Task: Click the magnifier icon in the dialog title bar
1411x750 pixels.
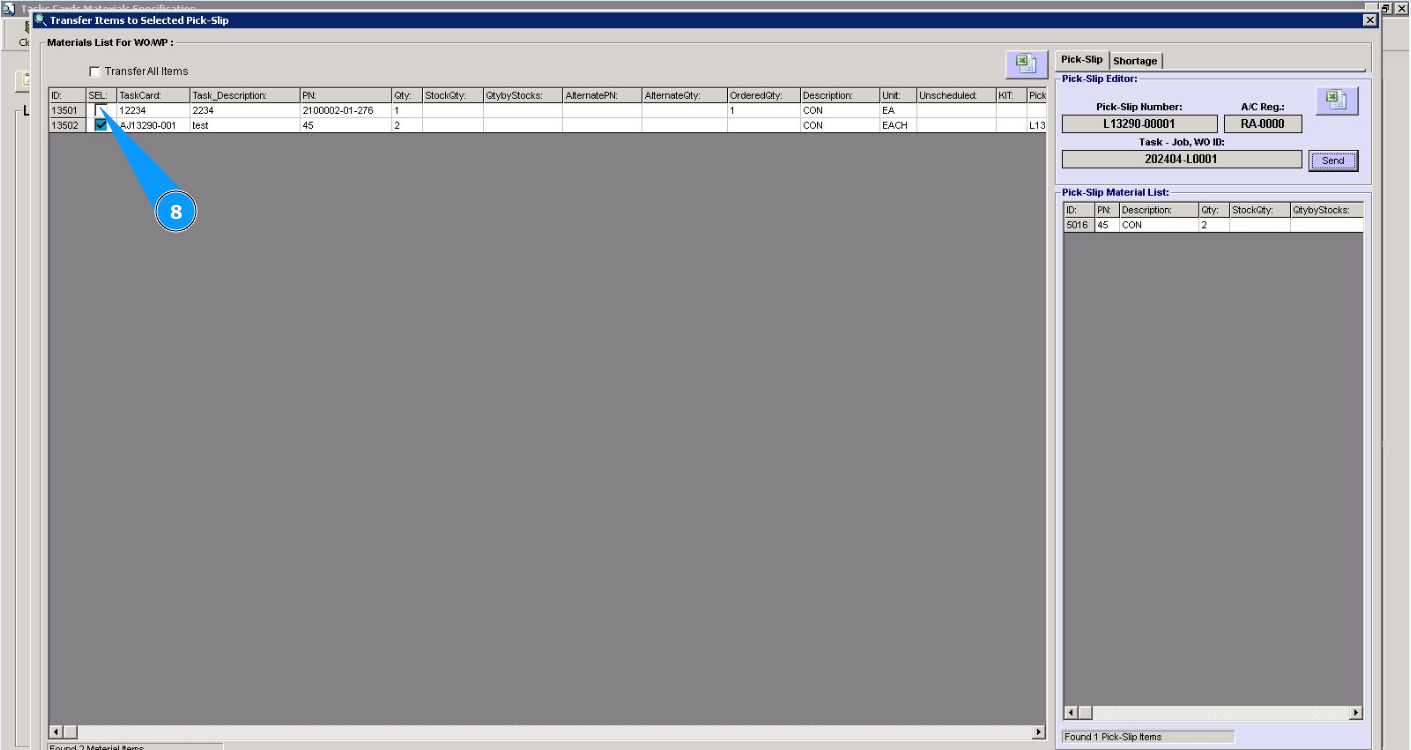Action: point(40,20)
